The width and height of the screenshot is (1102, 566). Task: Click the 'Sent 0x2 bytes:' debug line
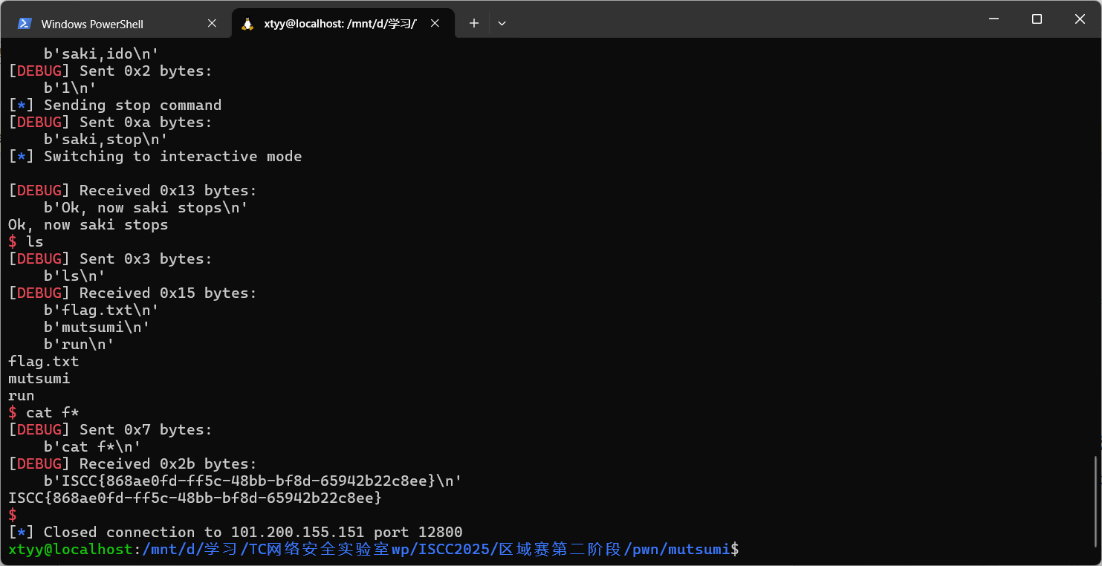(110, 71)
